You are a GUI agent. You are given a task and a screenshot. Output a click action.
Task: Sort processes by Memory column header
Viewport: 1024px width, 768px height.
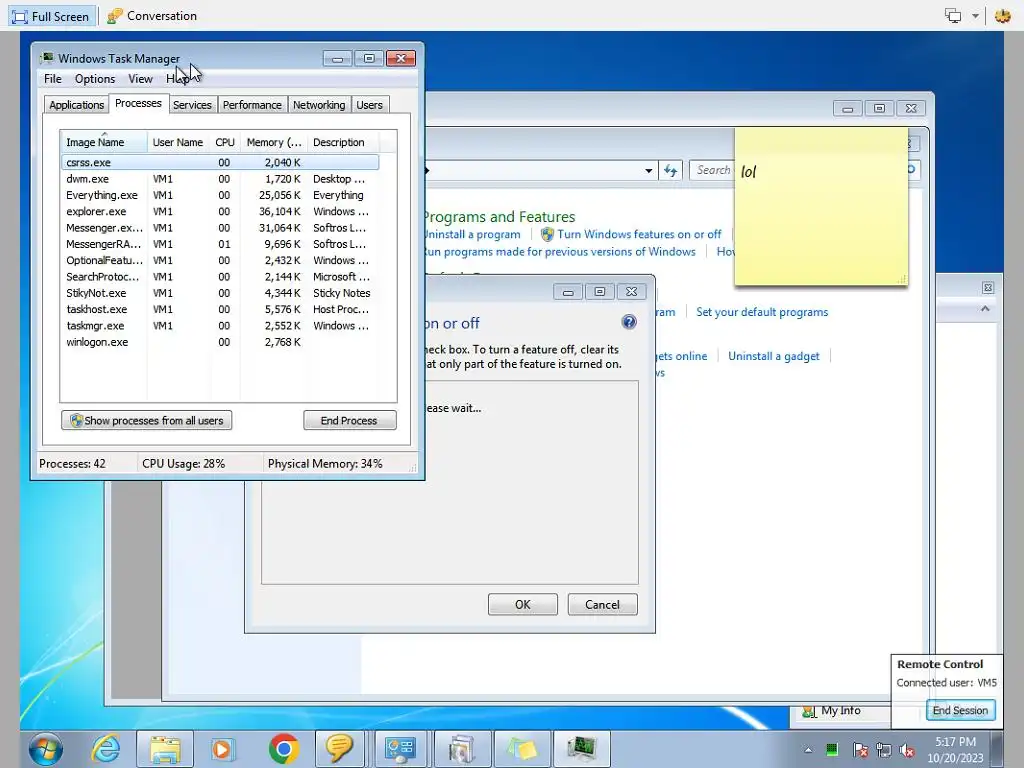coord(274,142)
